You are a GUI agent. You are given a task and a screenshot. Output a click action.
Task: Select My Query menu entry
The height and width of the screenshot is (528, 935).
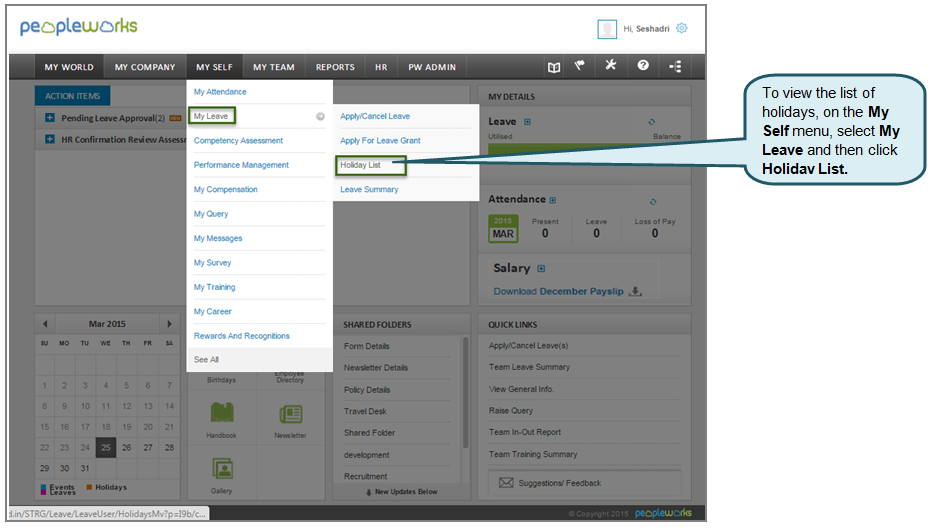pyautogui.click(x=211, y=214)
